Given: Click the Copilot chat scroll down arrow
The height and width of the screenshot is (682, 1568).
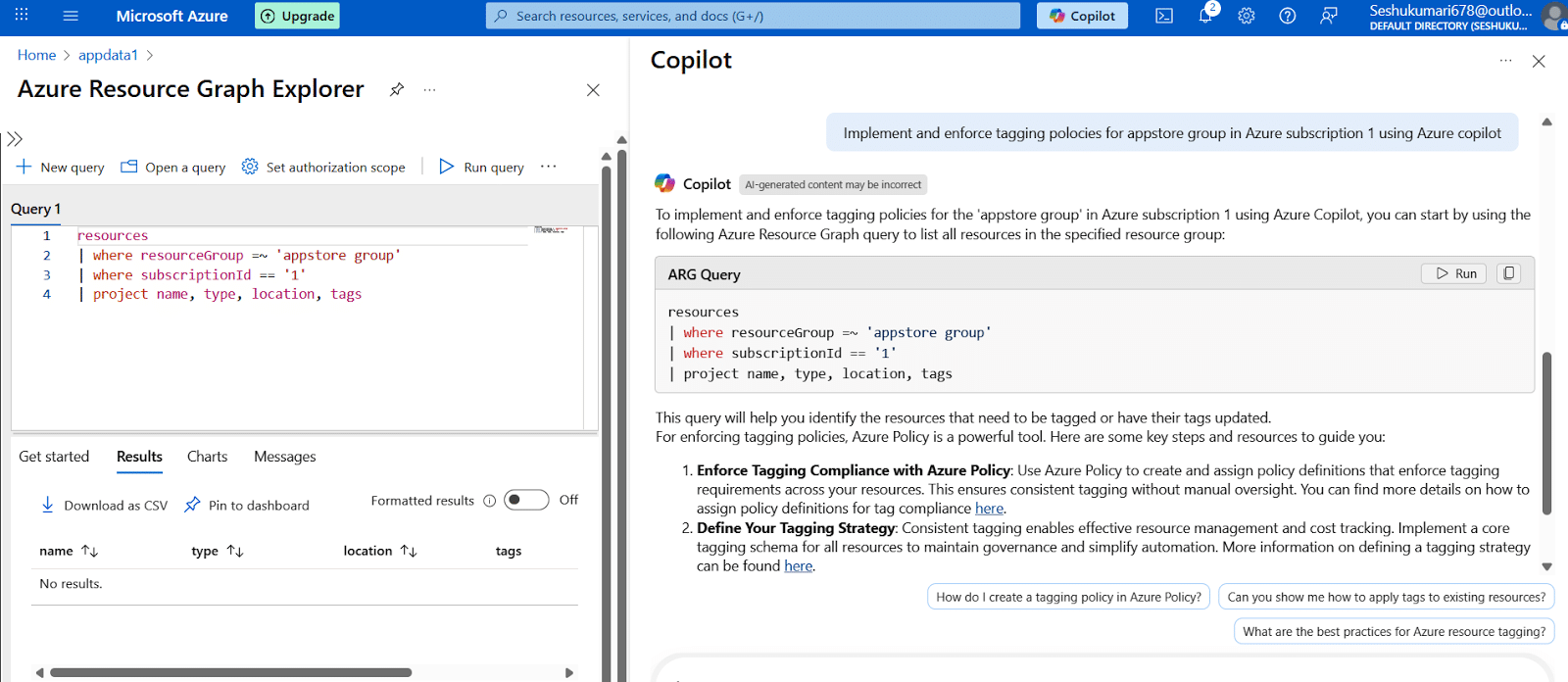Looking at the screenshot, I should tap(1547, 566).
